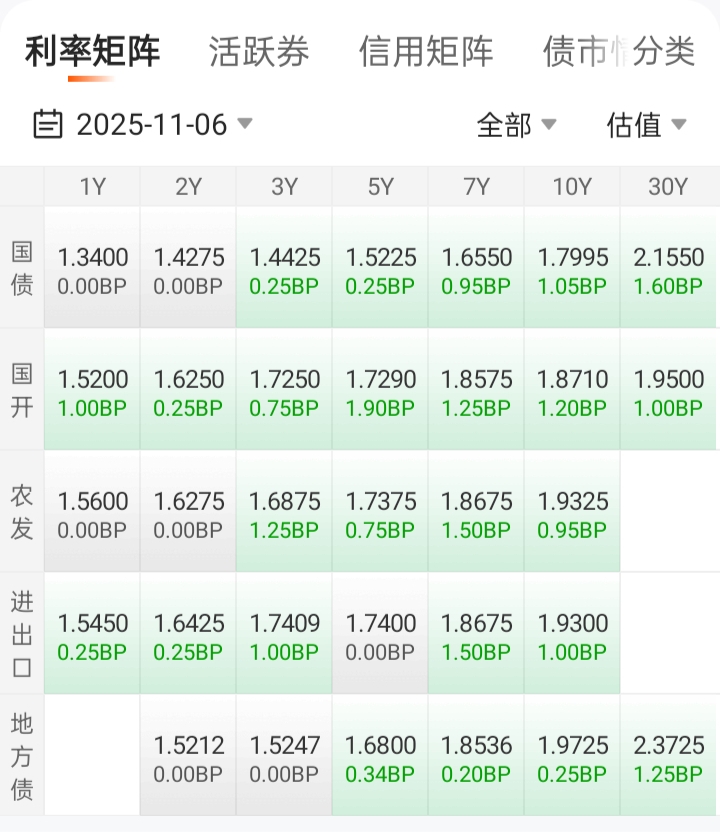Image resolution: width=720 pixels, height=832 pixels.
Task: Open the 国开 5Y cell showing 1.7290
Action: coord(380,392)
